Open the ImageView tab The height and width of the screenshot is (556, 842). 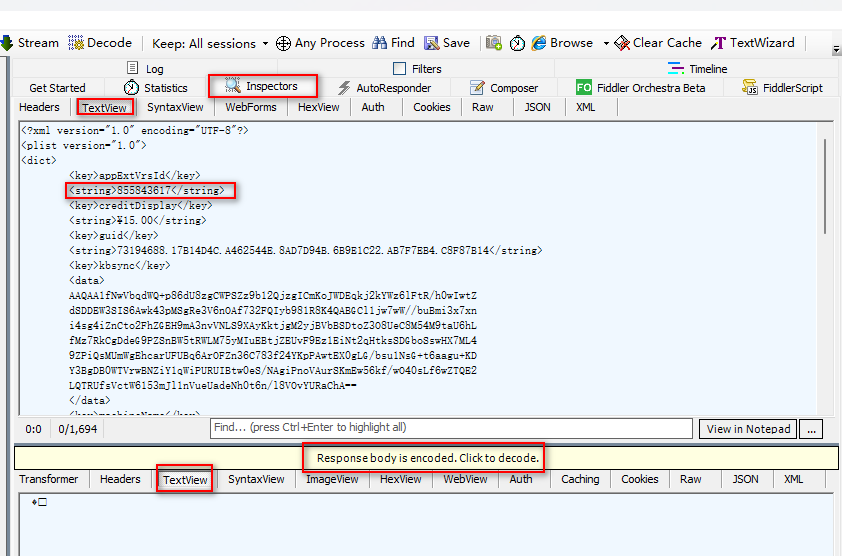[332, 479]
